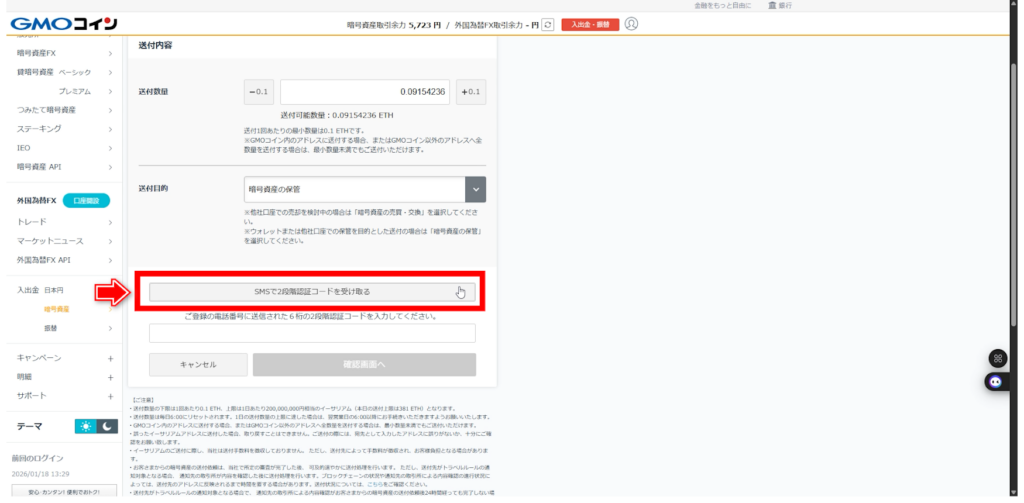The height and width of the screenshot is (503, 1024).
Task: Open ステーキング in the sidebar
Action: (40, 129)
